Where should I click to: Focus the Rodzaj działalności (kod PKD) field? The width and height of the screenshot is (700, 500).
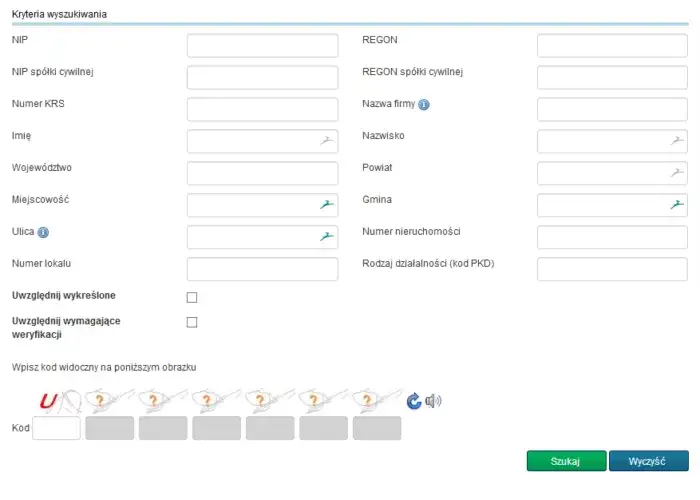(x=612, y=269)
